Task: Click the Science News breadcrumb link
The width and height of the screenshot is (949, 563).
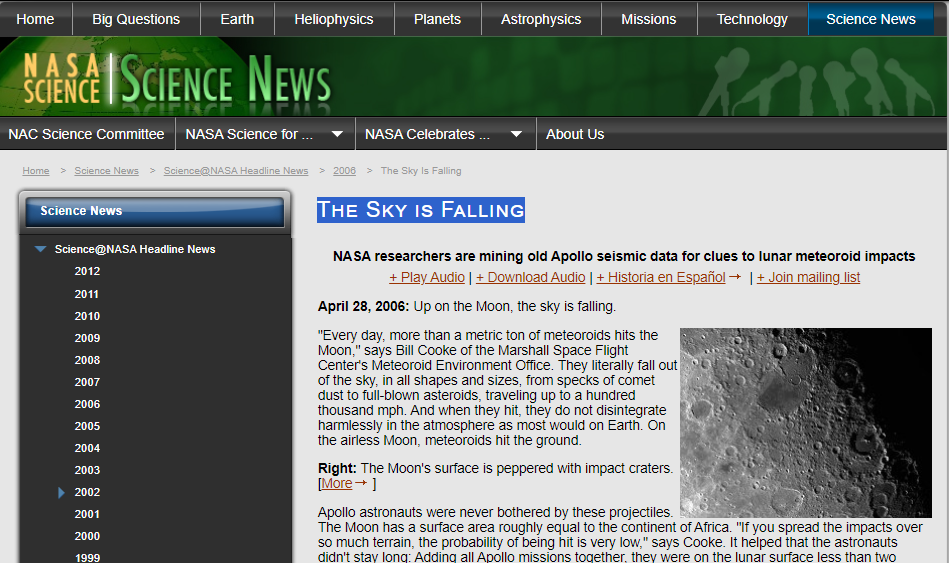Action: [107, 171]
